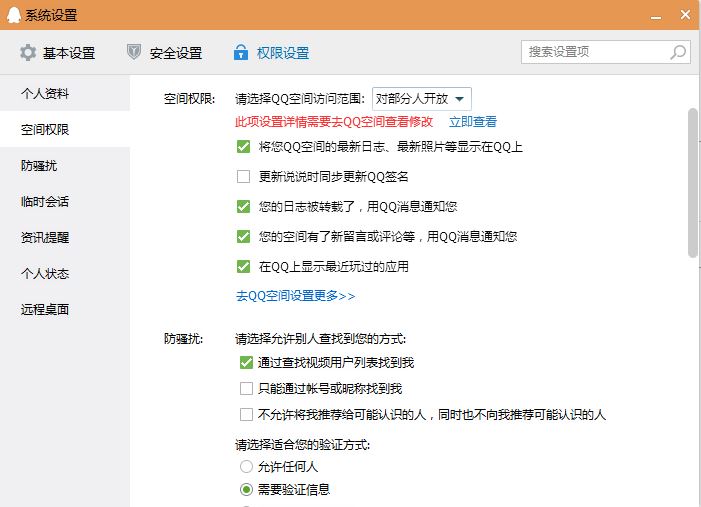
Task: Close the 系统设置 window
Action: click(x=685, y=15)
